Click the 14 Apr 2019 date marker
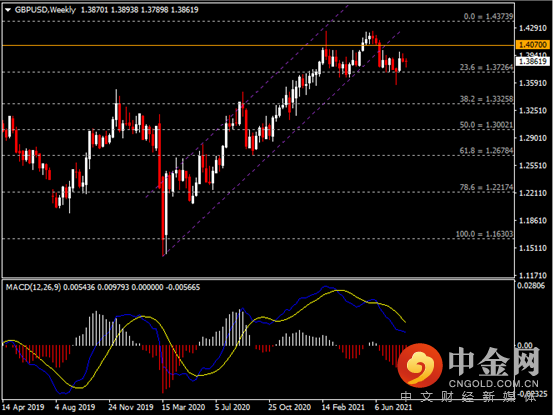Screen dimensions: 554x415 23,407
